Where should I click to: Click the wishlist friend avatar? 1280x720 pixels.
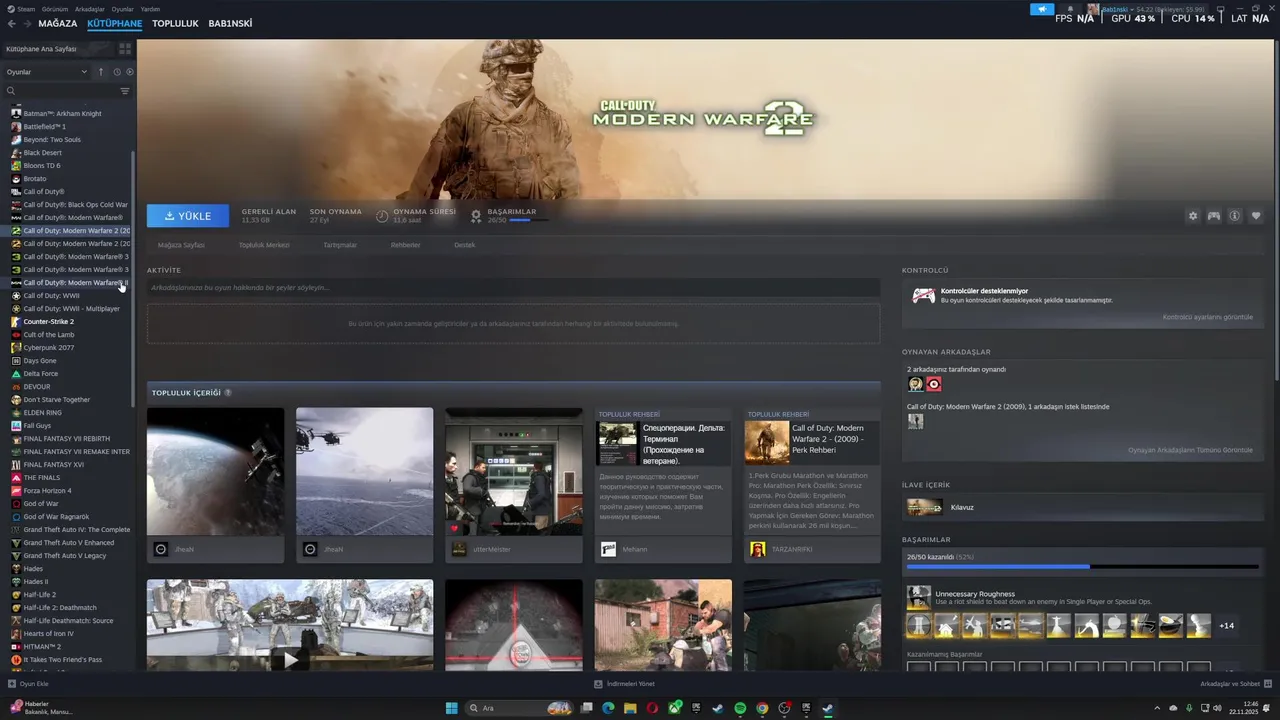click(915, 421)
